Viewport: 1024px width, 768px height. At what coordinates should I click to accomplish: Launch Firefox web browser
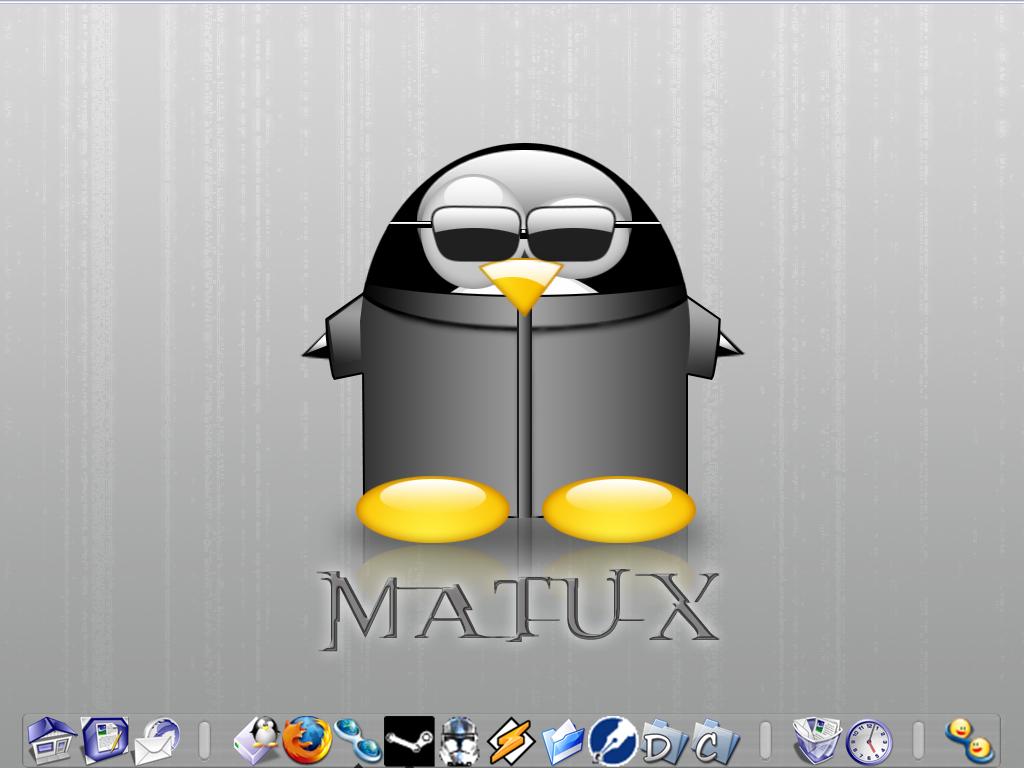pyautogui.click(x=306, y=741)
